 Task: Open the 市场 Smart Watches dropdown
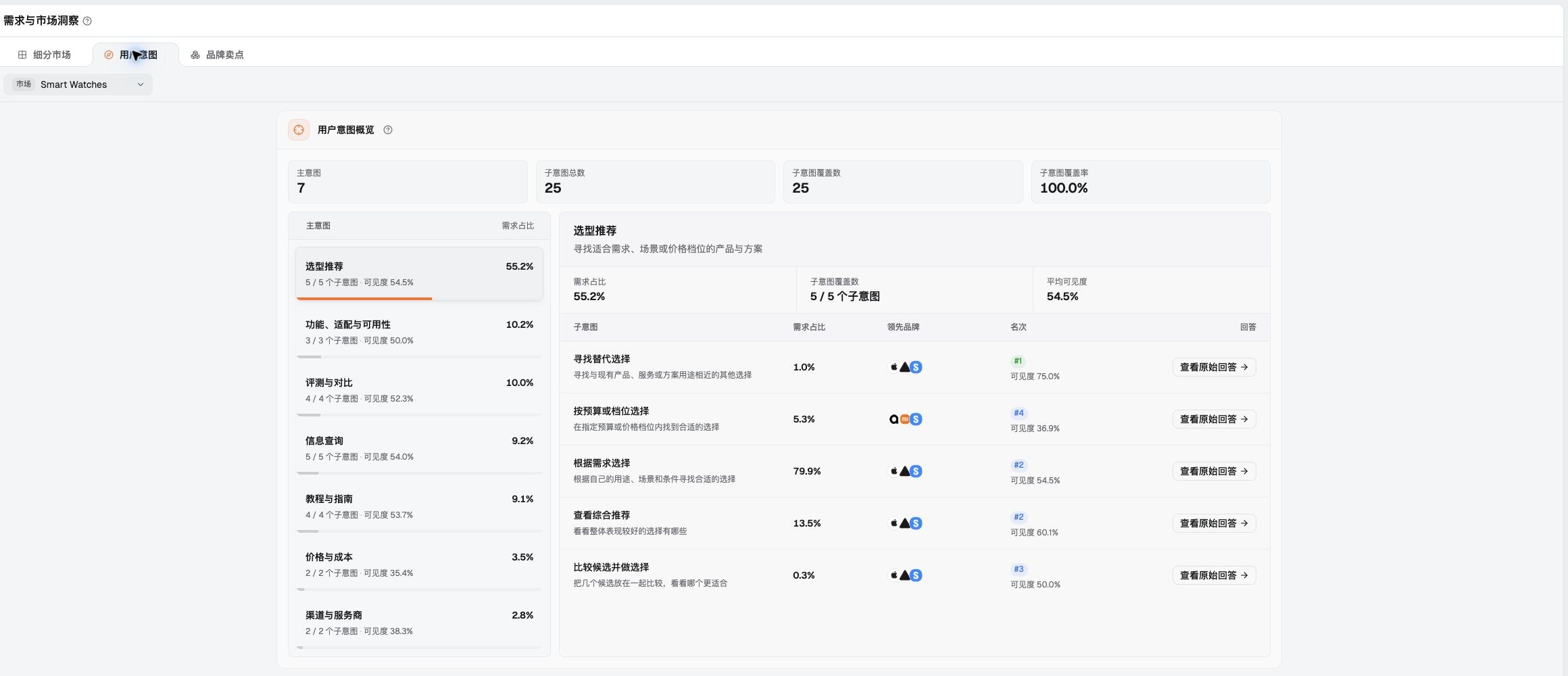[78, 84]
